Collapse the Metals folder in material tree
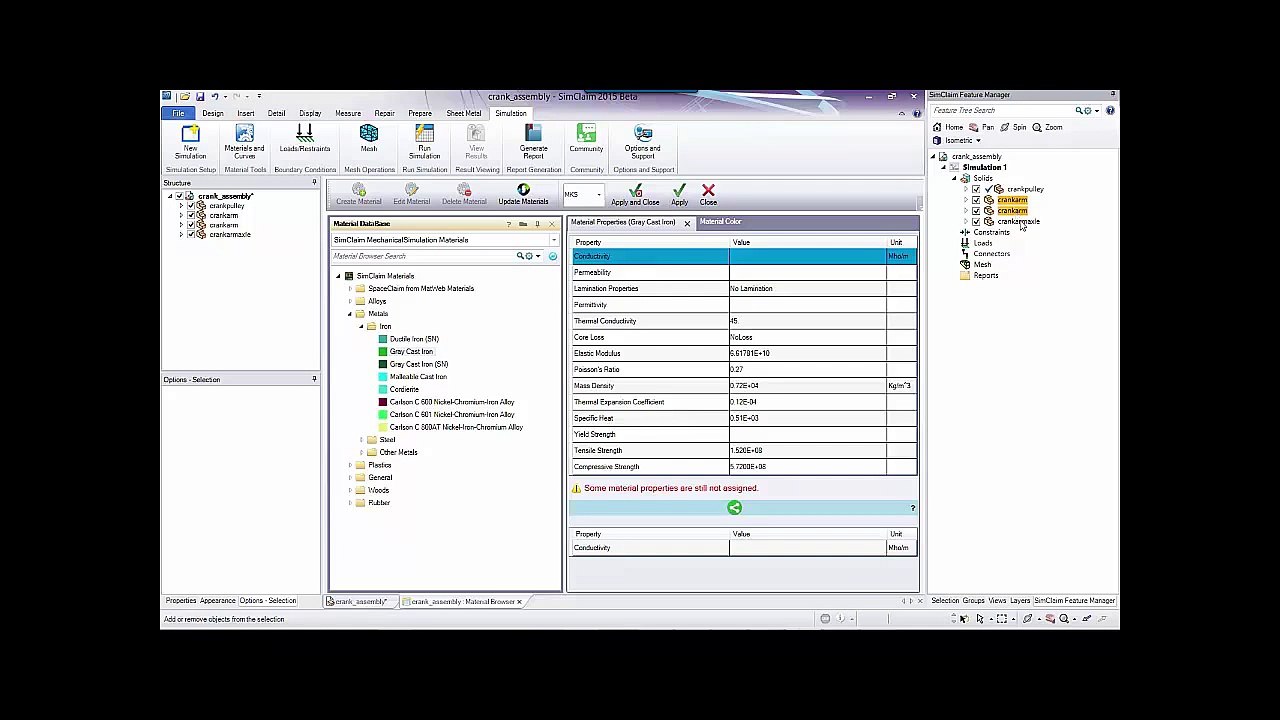 [x=350, y=314]
